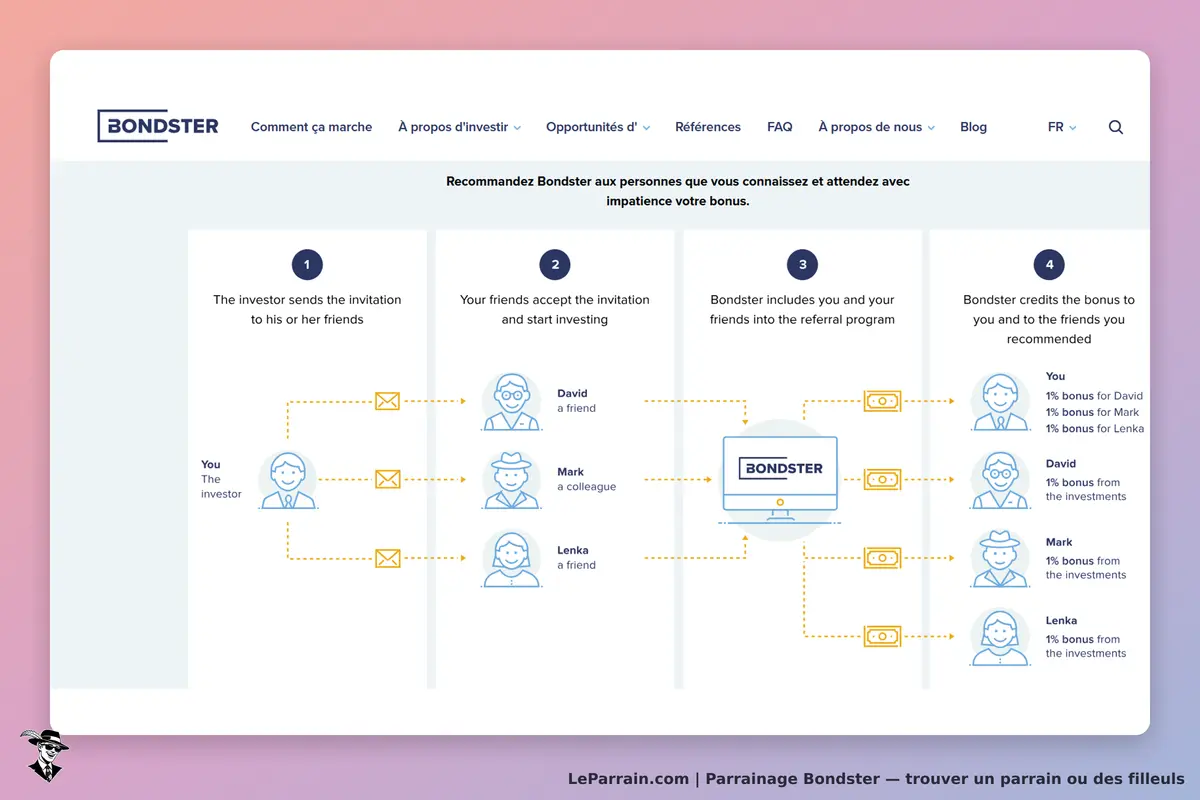Image resolution: width=1200 pixels, height=800 pixels.
Task: Click the bottom envelope icon toward Lenka
Action: pos(387,558)
